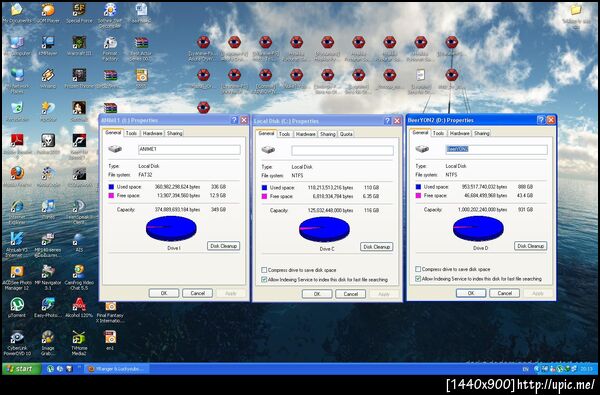Open Sharing tab in BeerYON2 (D:) Properties
This screenshot has width=600, height=395.
pyautogui.click(x=481, y=133)
